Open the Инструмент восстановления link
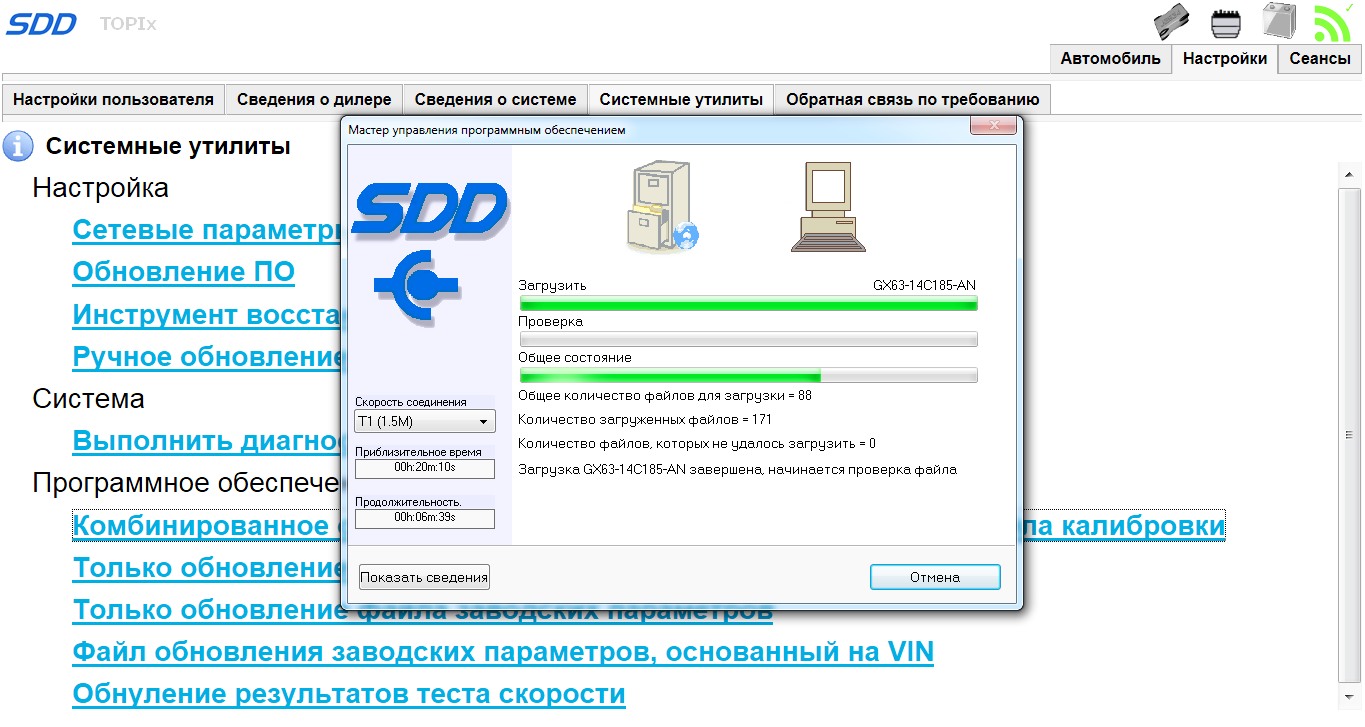 207,314
